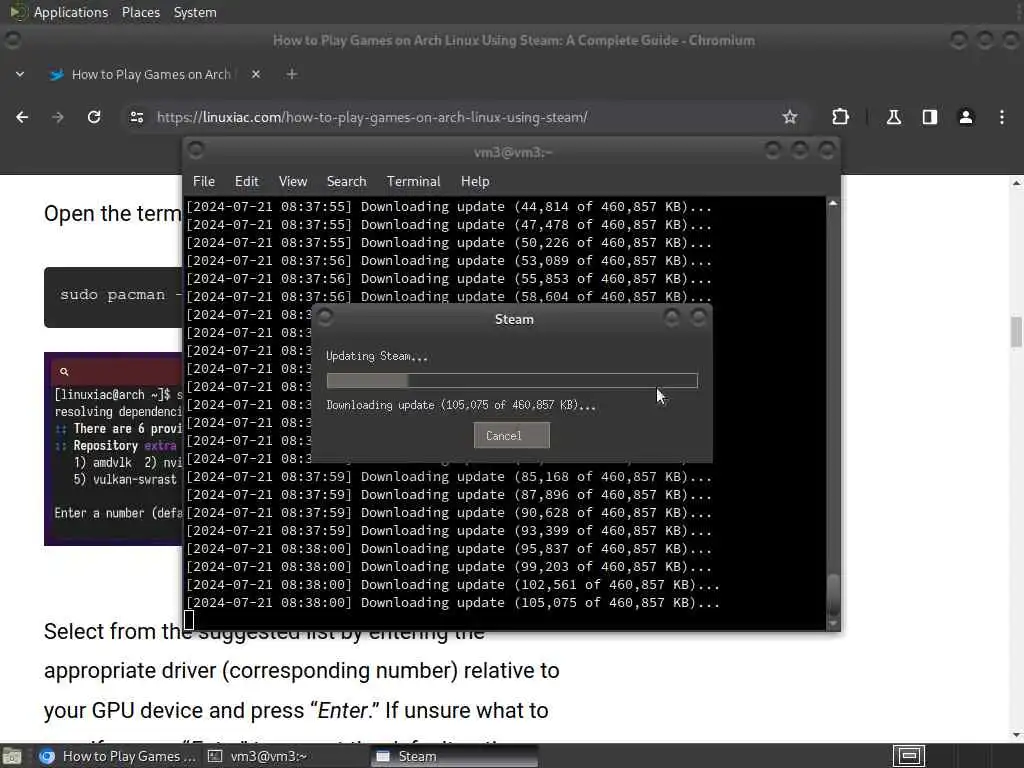Click the terminal line showing 44,814 KB
Viewport: 1024px width, 768px height.
pos(449,207)
